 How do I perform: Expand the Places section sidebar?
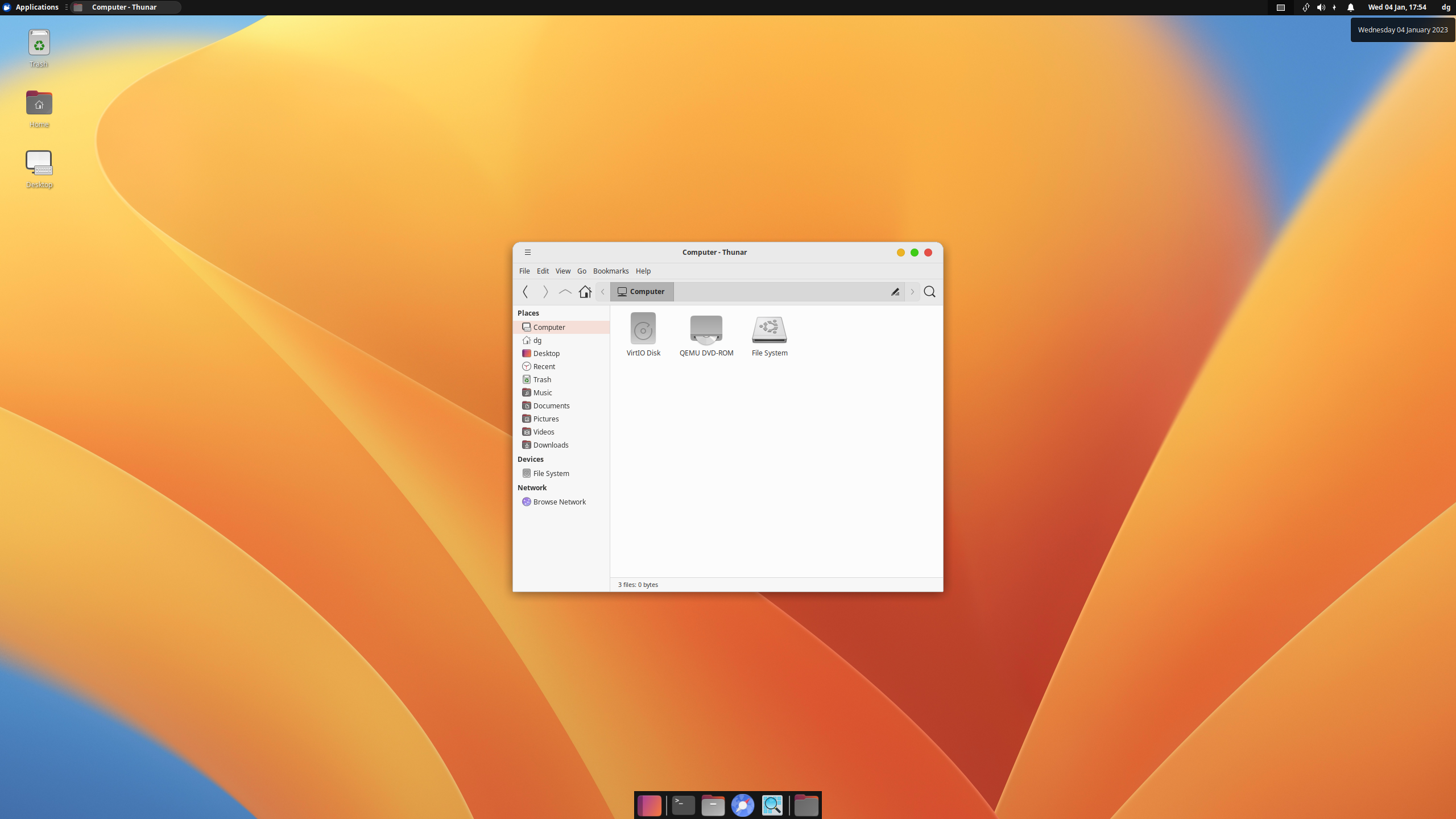tap(528, 312)
